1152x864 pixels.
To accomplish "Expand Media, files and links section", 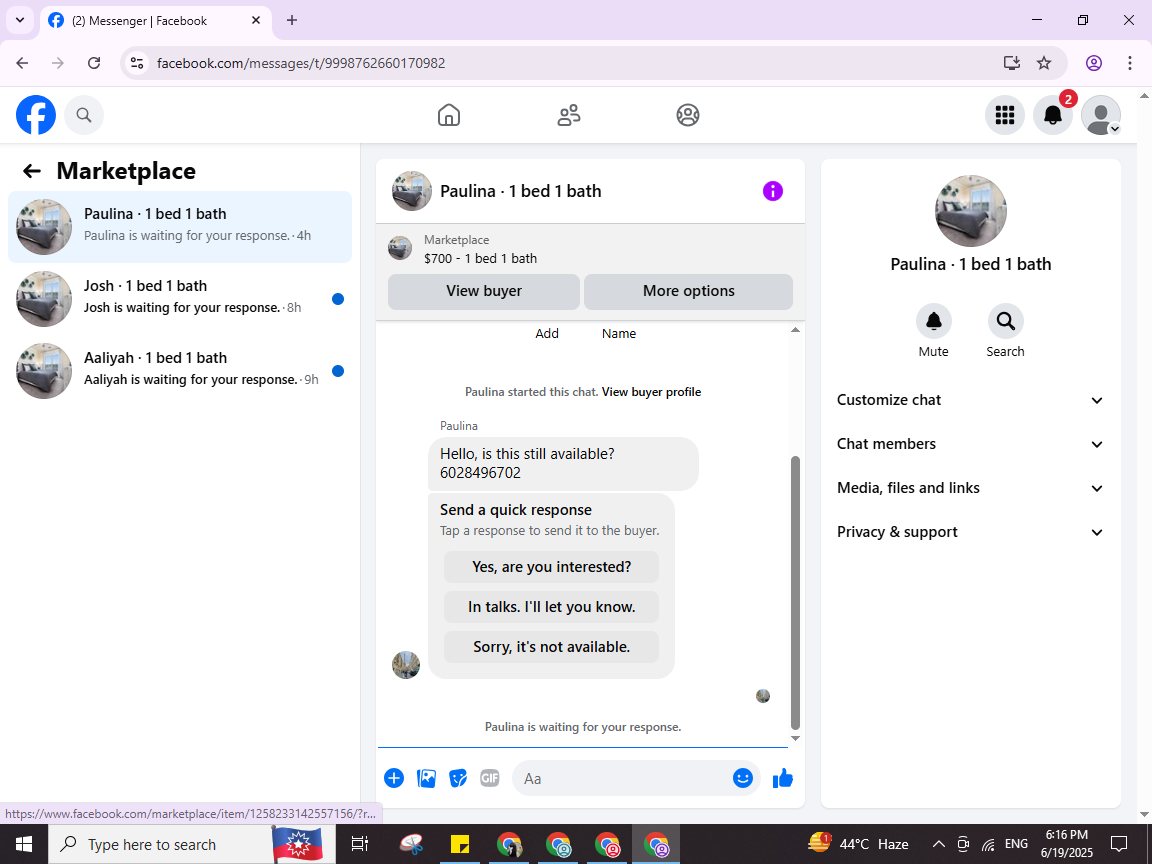I will tap(970, 489).
